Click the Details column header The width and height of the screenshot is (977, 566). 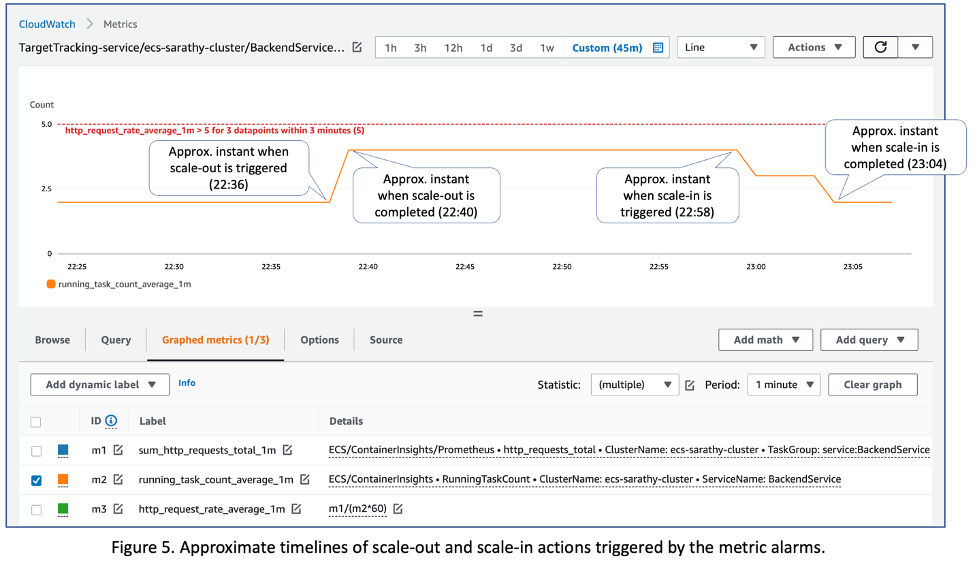346,421
